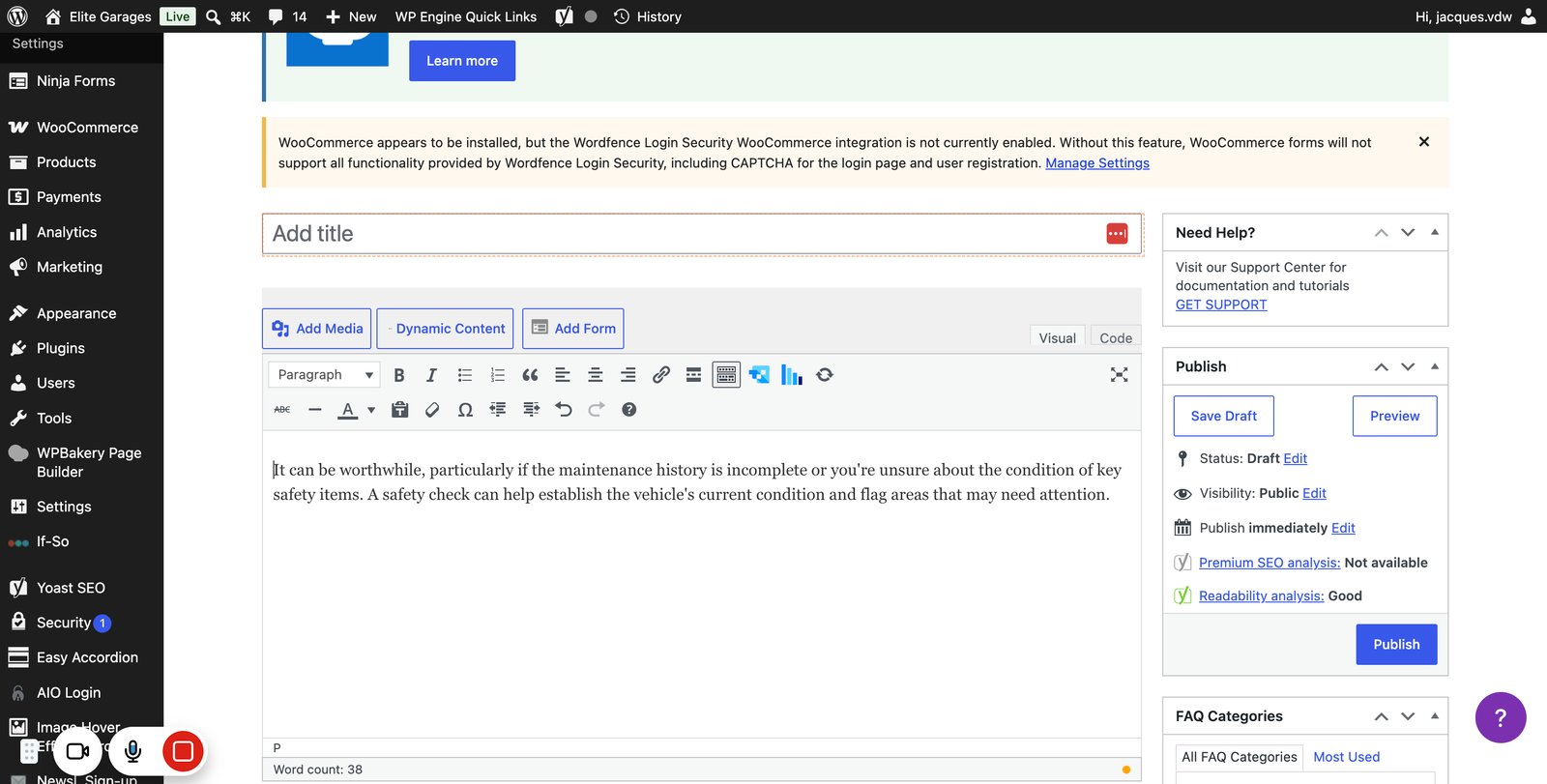Undo the last editor change
The width and height of the screenshot is (1547, 784).
564,410
